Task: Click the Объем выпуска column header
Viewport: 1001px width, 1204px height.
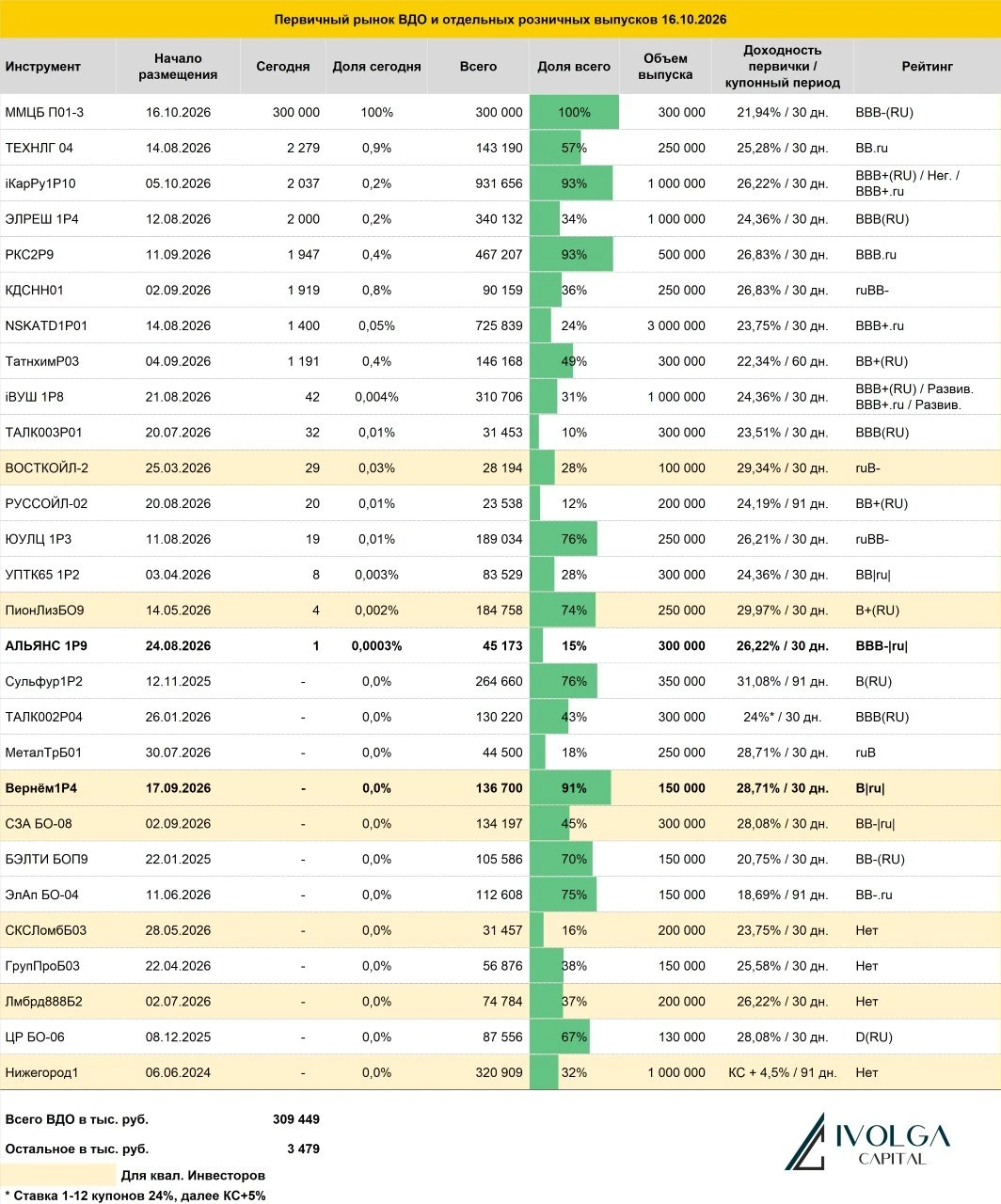Action: [x=665, y=67]
